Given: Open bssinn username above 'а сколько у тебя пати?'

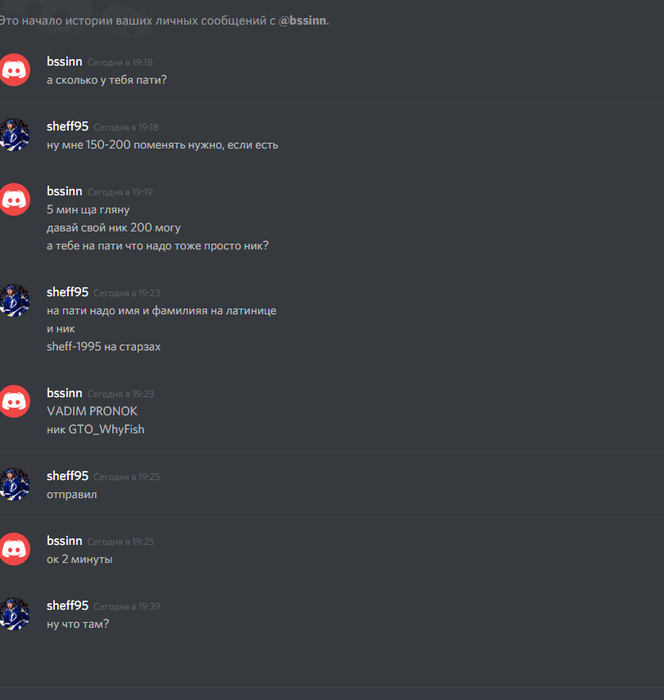Looking at the screenshot, I should [x=64, y=62].
